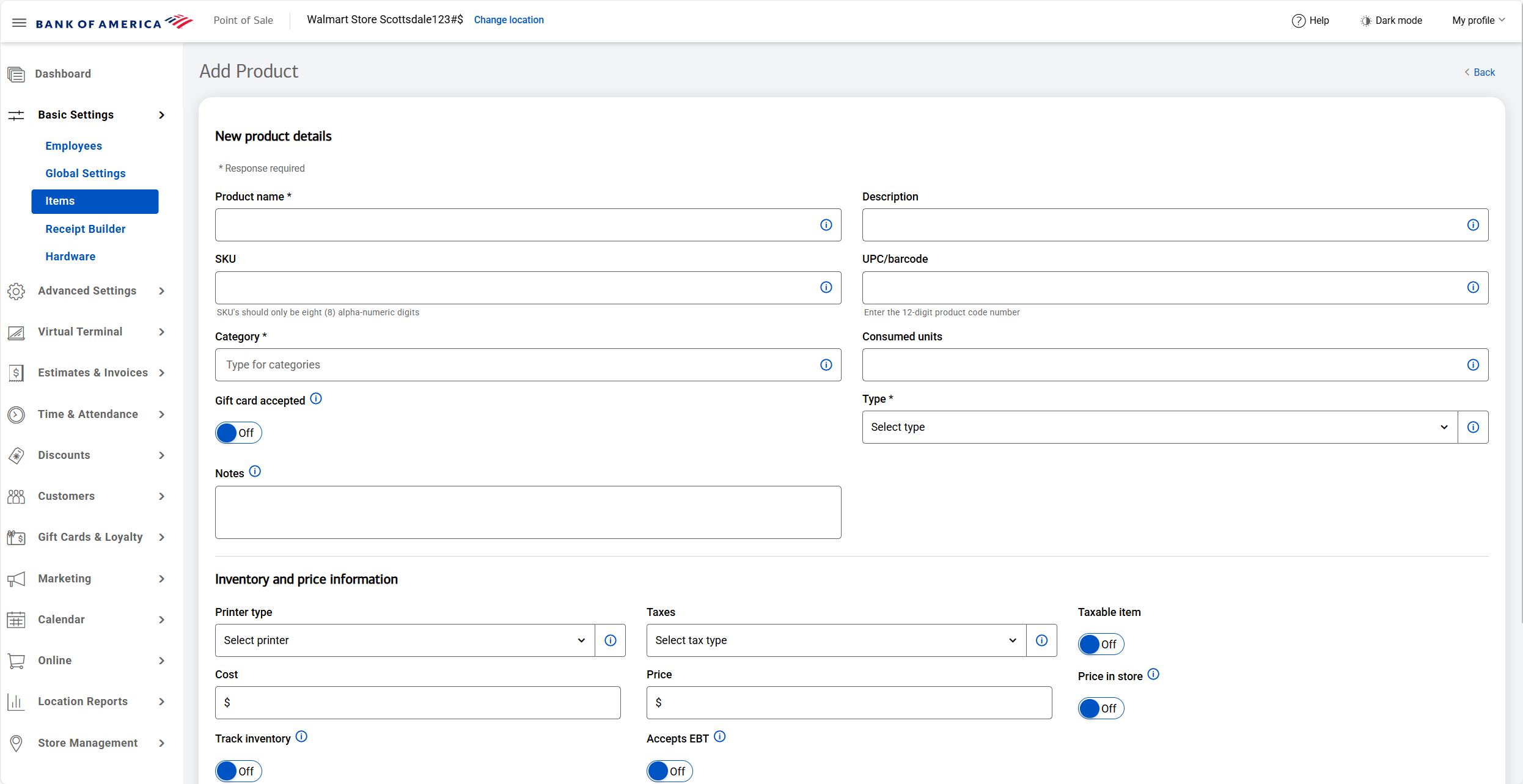
Task: Open Receipt Builder
Action: (86, 229)
